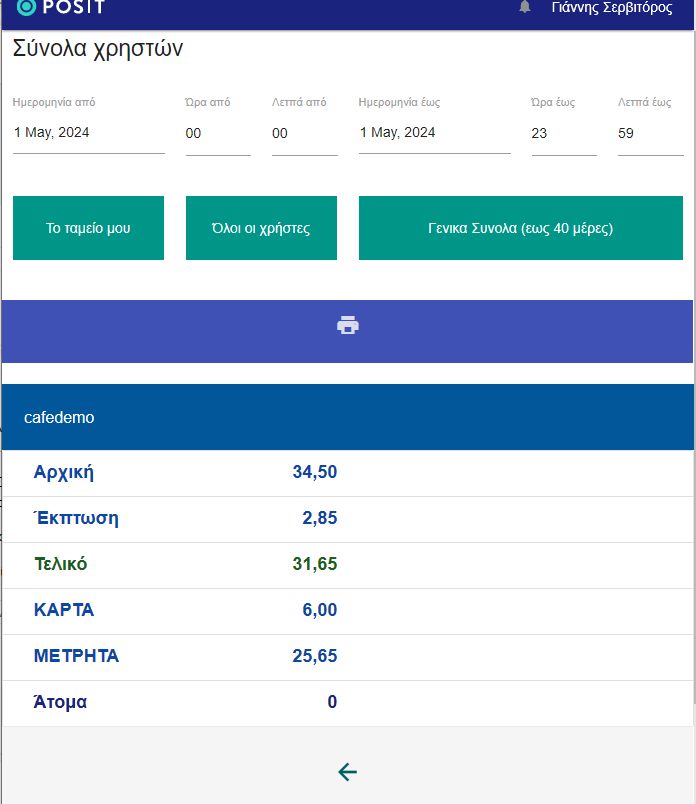The width and height of the screenshot is (696, 804).
Task: Open the Ώρα έως hour dropdown
Action: [564, 134]
